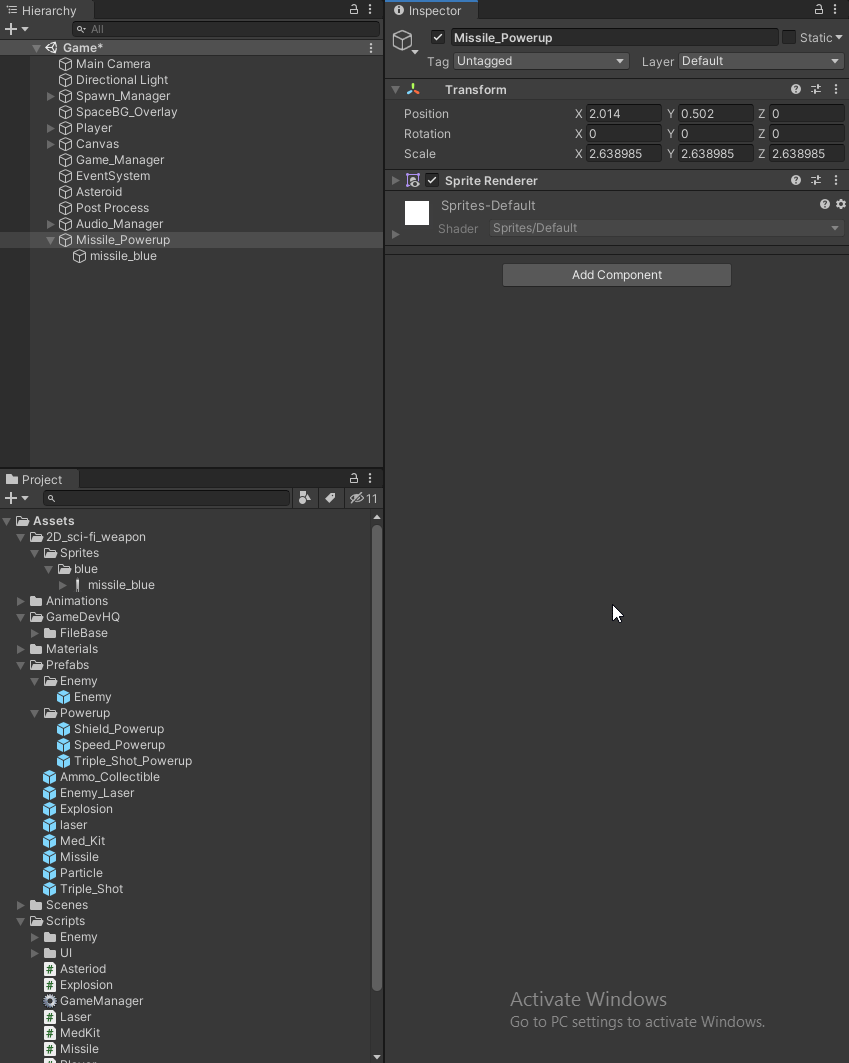Select the Laser script asset
Image resolution: width=849 pixels, height=1063 pixels.
(75, 1017)
